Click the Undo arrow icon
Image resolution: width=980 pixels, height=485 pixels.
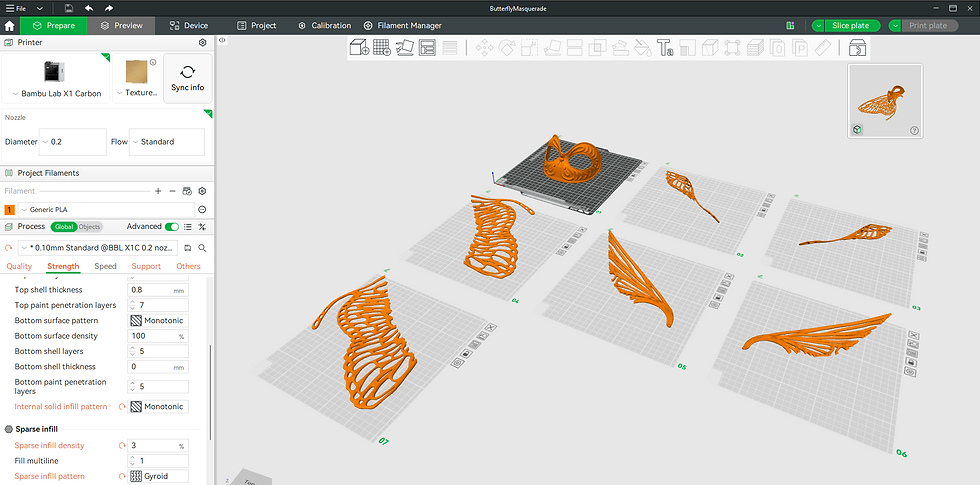[x=89, y=8]
